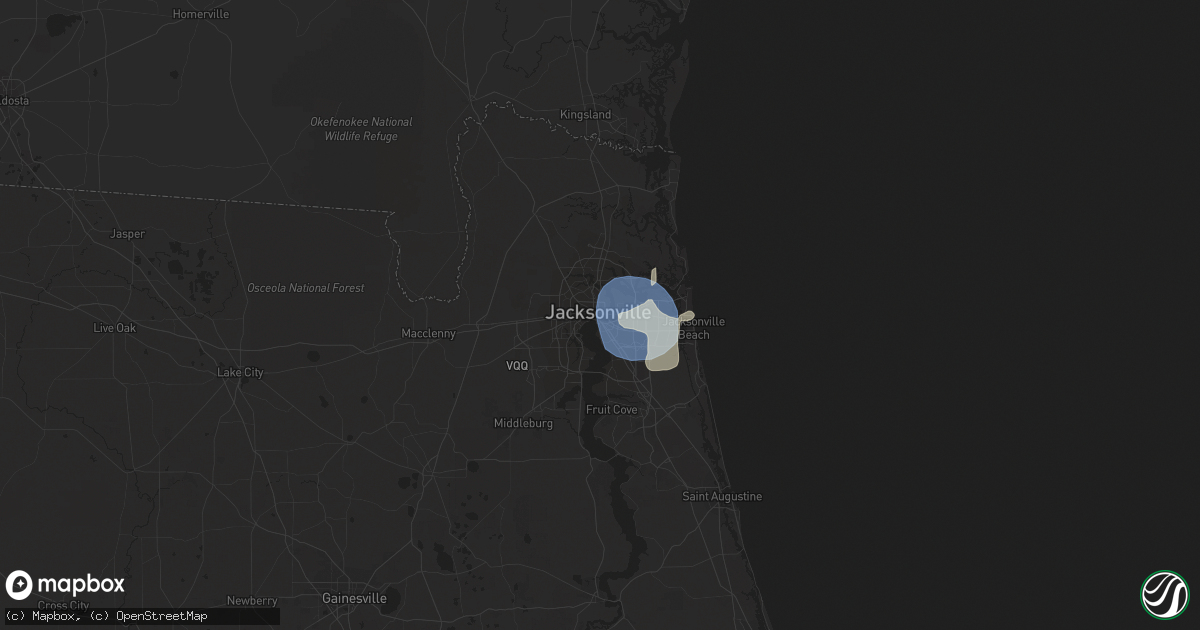Click the Kingsland label
The width and height of the screenshot is (1200, 630).
[585, 115]
